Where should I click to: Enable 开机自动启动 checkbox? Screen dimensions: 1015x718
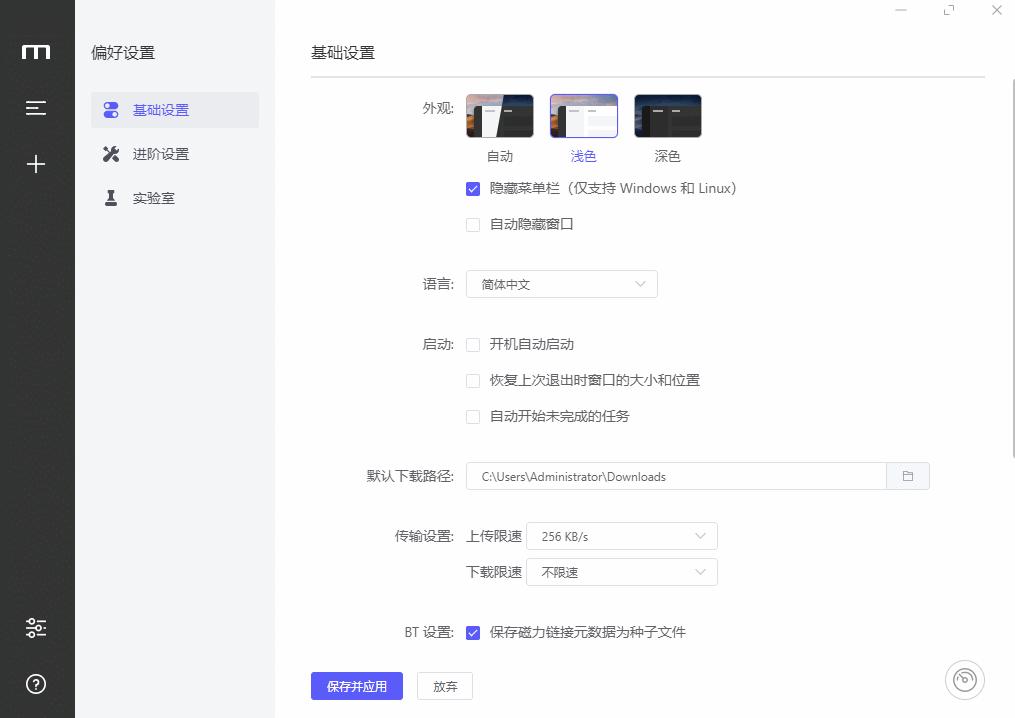473,344
